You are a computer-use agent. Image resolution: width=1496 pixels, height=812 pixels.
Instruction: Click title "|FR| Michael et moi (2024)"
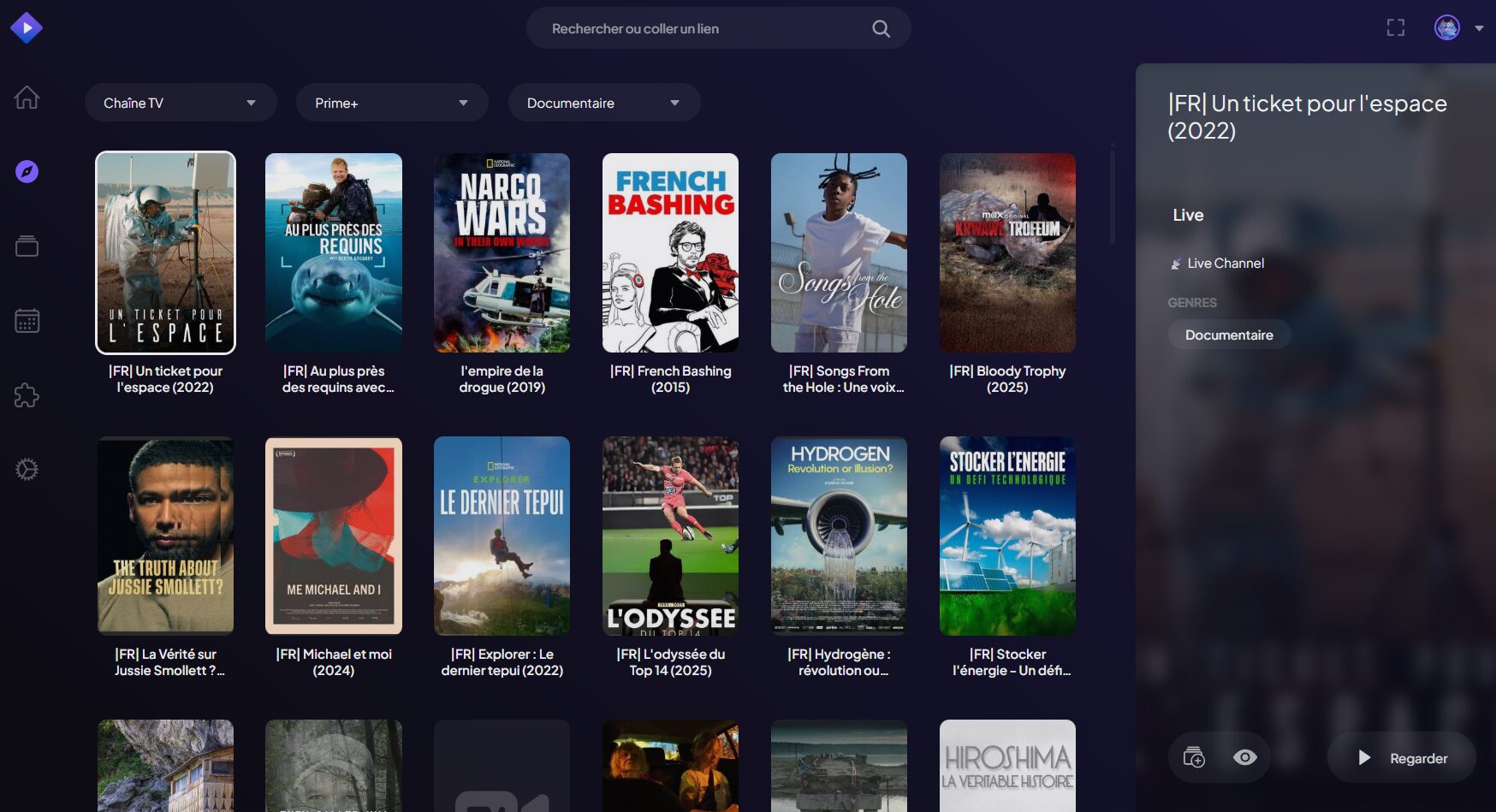coord(334,662)
